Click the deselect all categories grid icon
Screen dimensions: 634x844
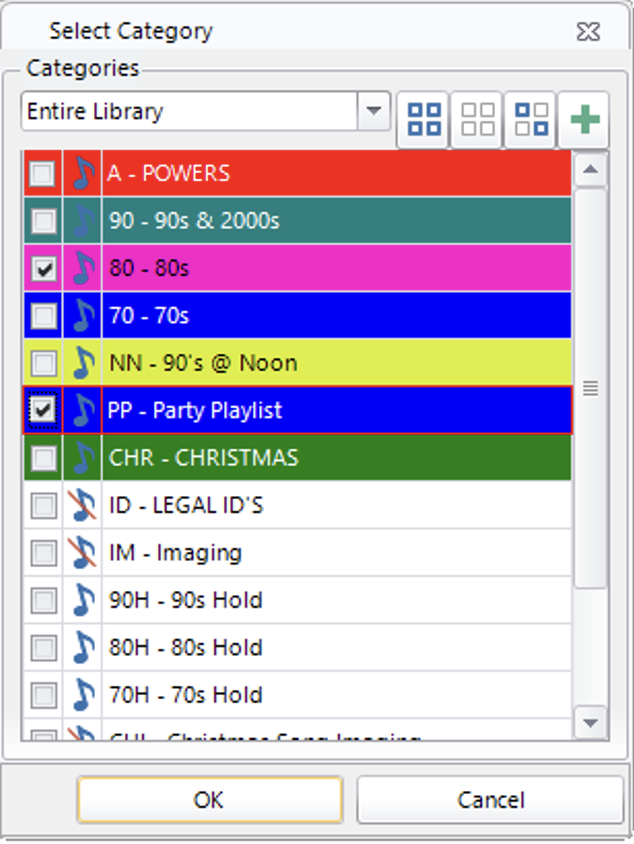(477, 119)
